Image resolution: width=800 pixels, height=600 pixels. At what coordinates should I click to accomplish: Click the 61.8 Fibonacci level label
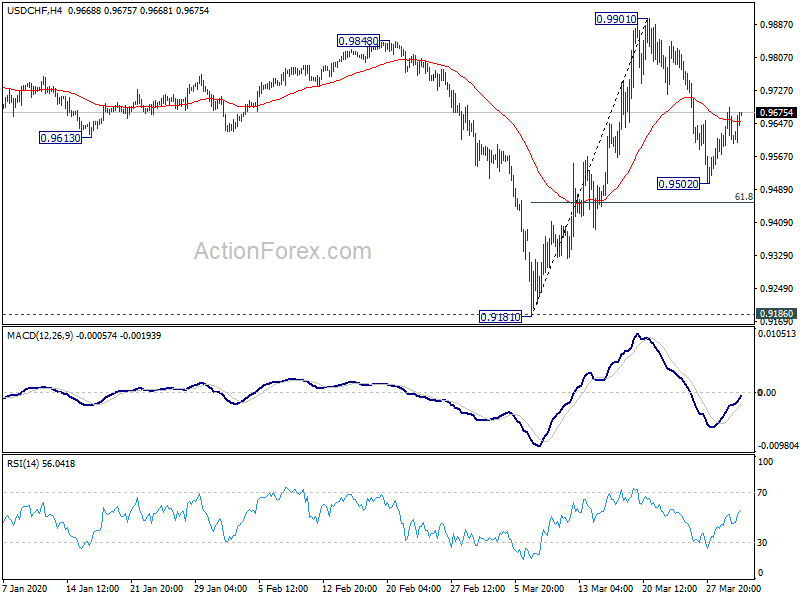coord(743,197)
